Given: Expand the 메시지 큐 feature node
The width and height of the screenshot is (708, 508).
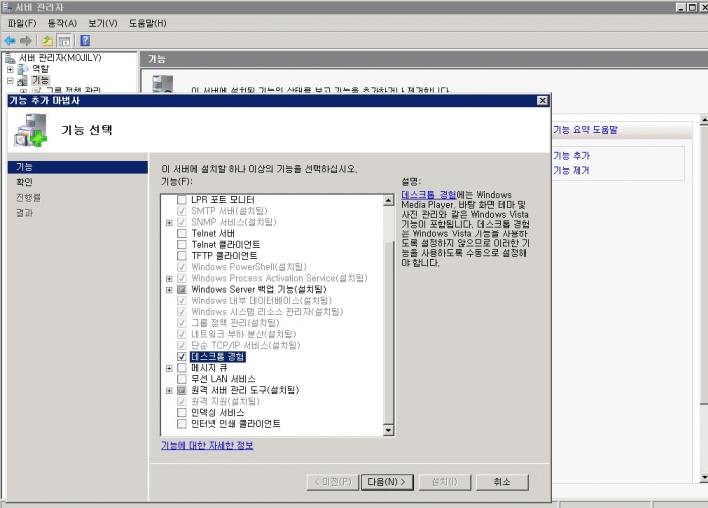Looking at the screenshot, I should pos(169,368).
